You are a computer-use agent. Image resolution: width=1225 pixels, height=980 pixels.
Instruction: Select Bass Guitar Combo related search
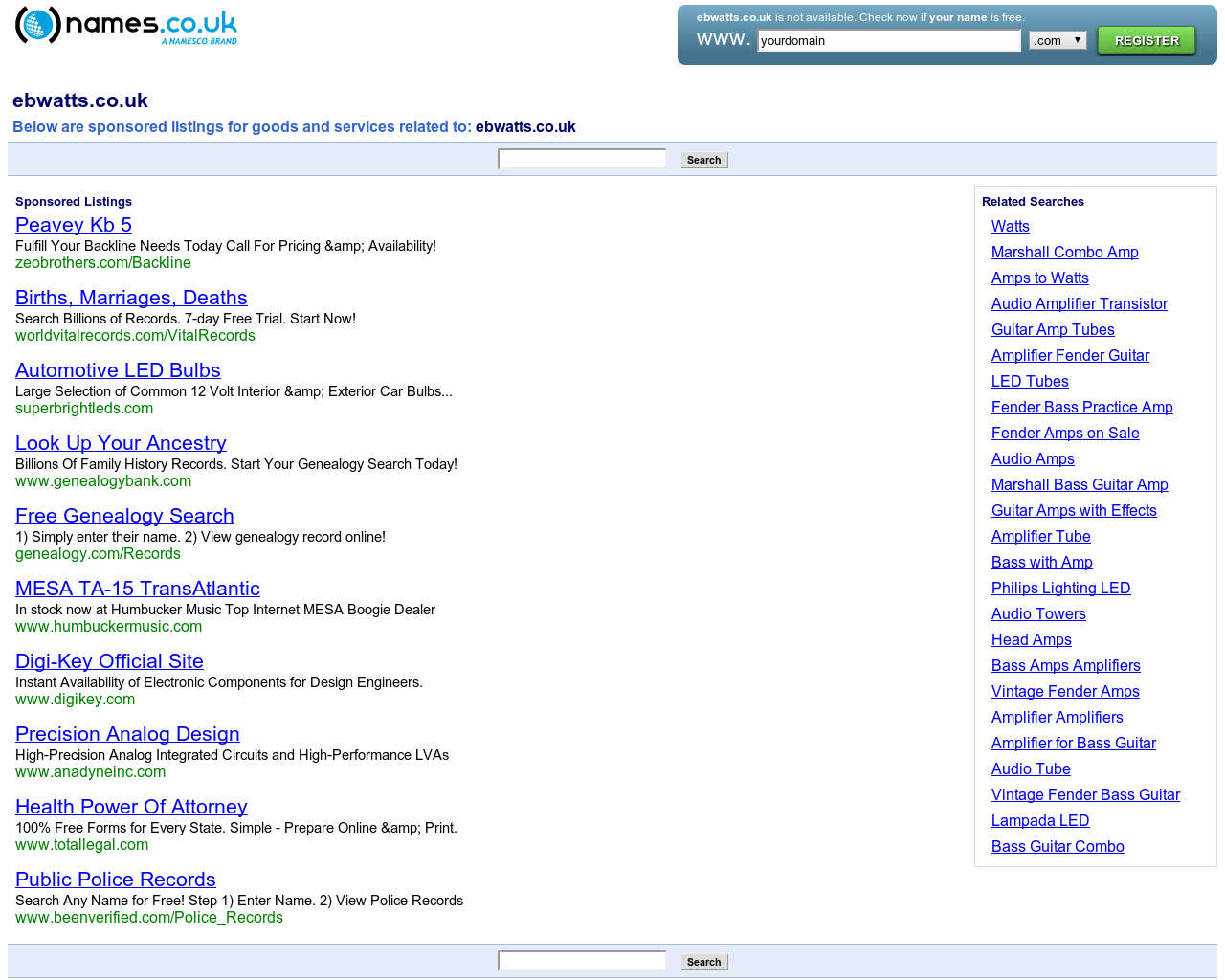tap(1058, 847)
